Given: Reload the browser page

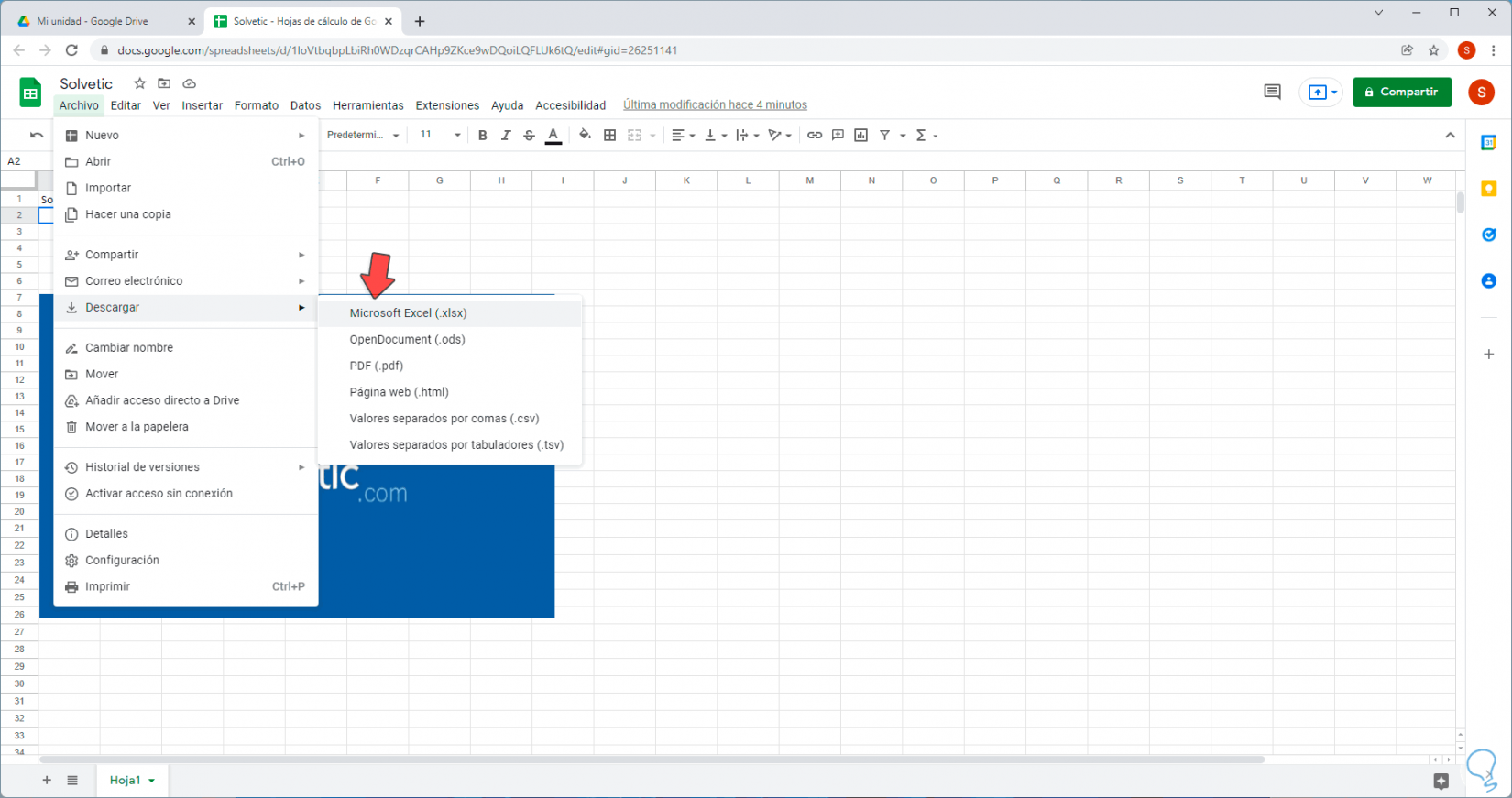Looking at the screenshot, I should point(71,50).
